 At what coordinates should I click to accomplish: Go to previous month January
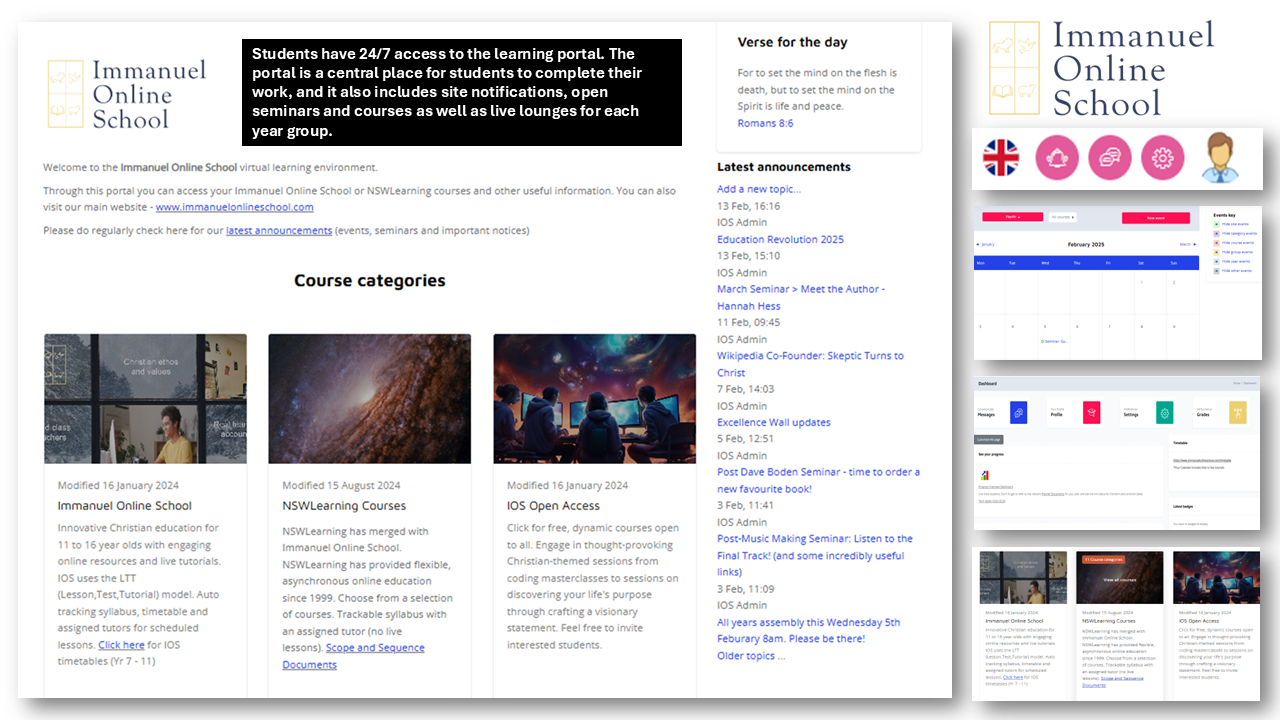(985, 244)
